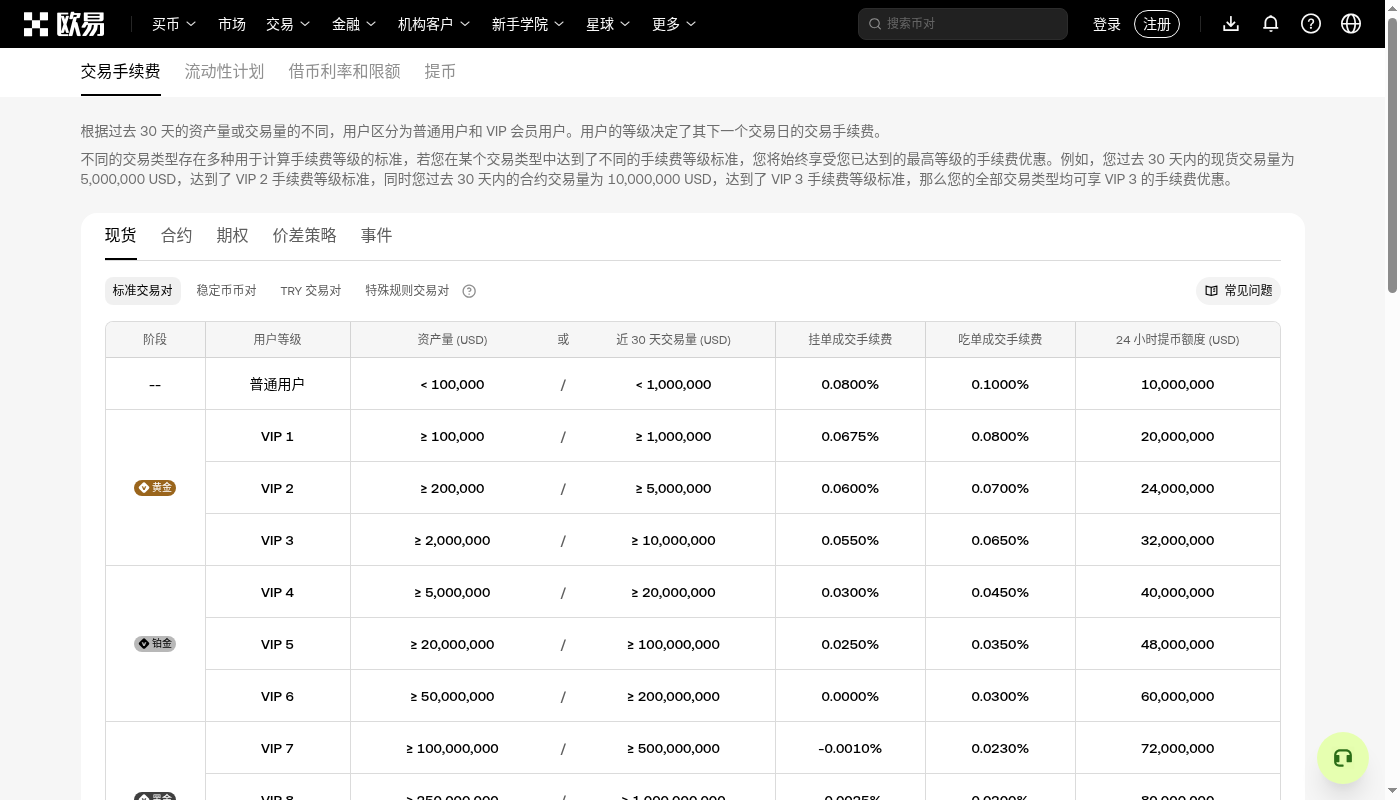Switch to the 借币利率和限额 tab
This screenshot has width=1400, height=800.
coord(345,72)
